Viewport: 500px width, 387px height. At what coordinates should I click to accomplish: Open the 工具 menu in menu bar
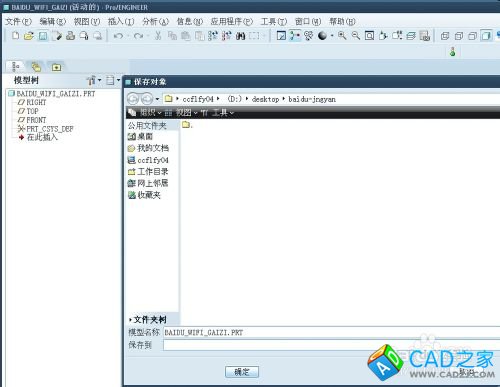(274, 22)
